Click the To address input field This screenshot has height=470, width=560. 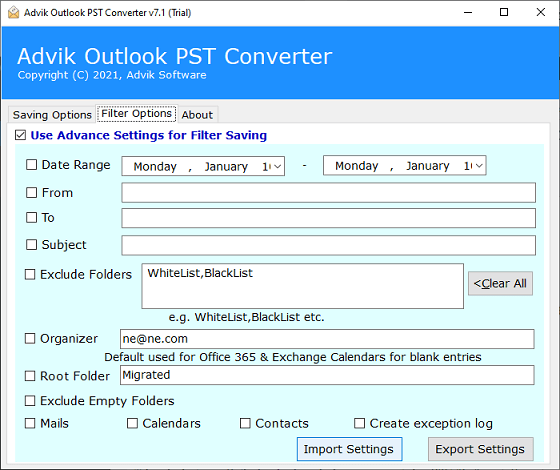click(328, 218)
